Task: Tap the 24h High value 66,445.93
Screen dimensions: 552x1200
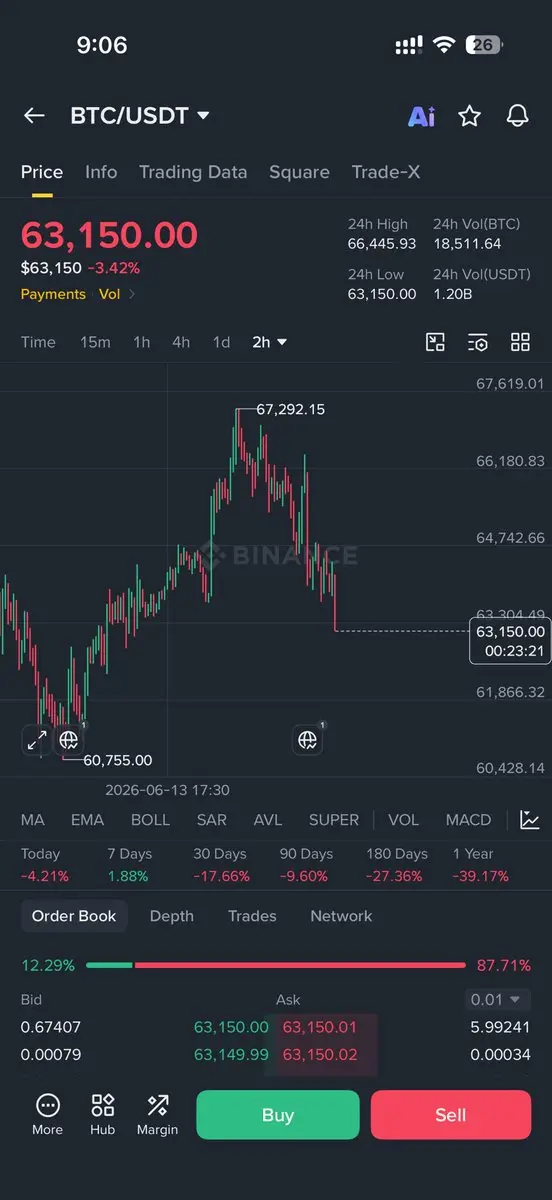Action: [382, 244]
